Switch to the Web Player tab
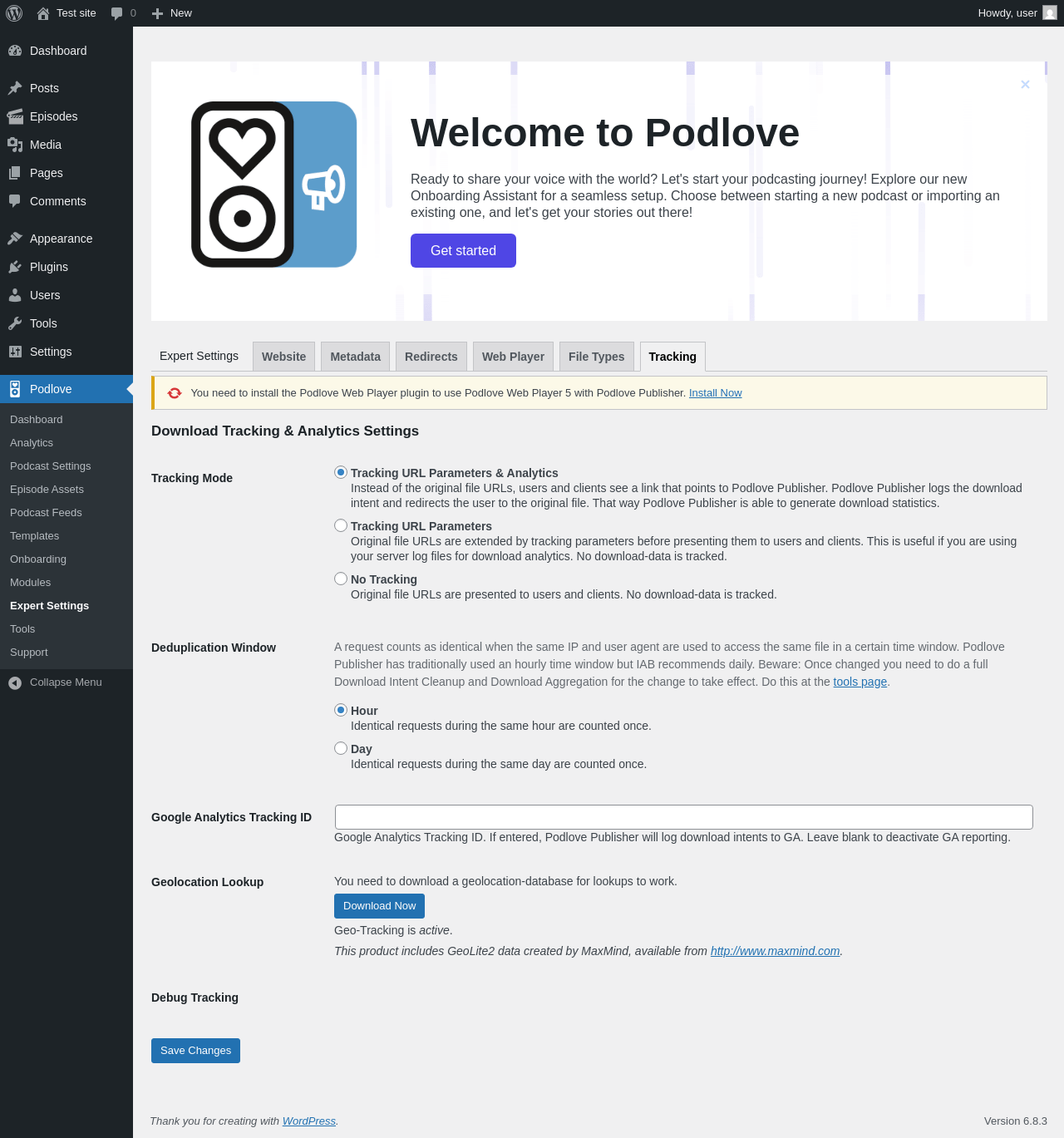 [x=513, y=357]
